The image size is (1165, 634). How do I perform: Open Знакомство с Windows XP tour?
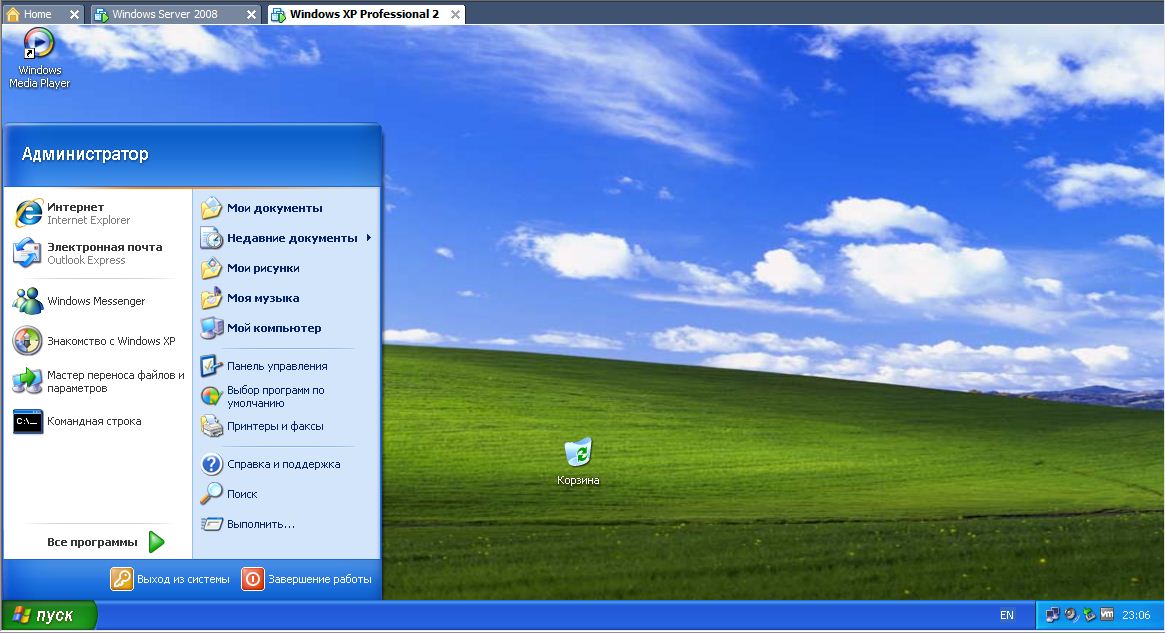(97, 341)
